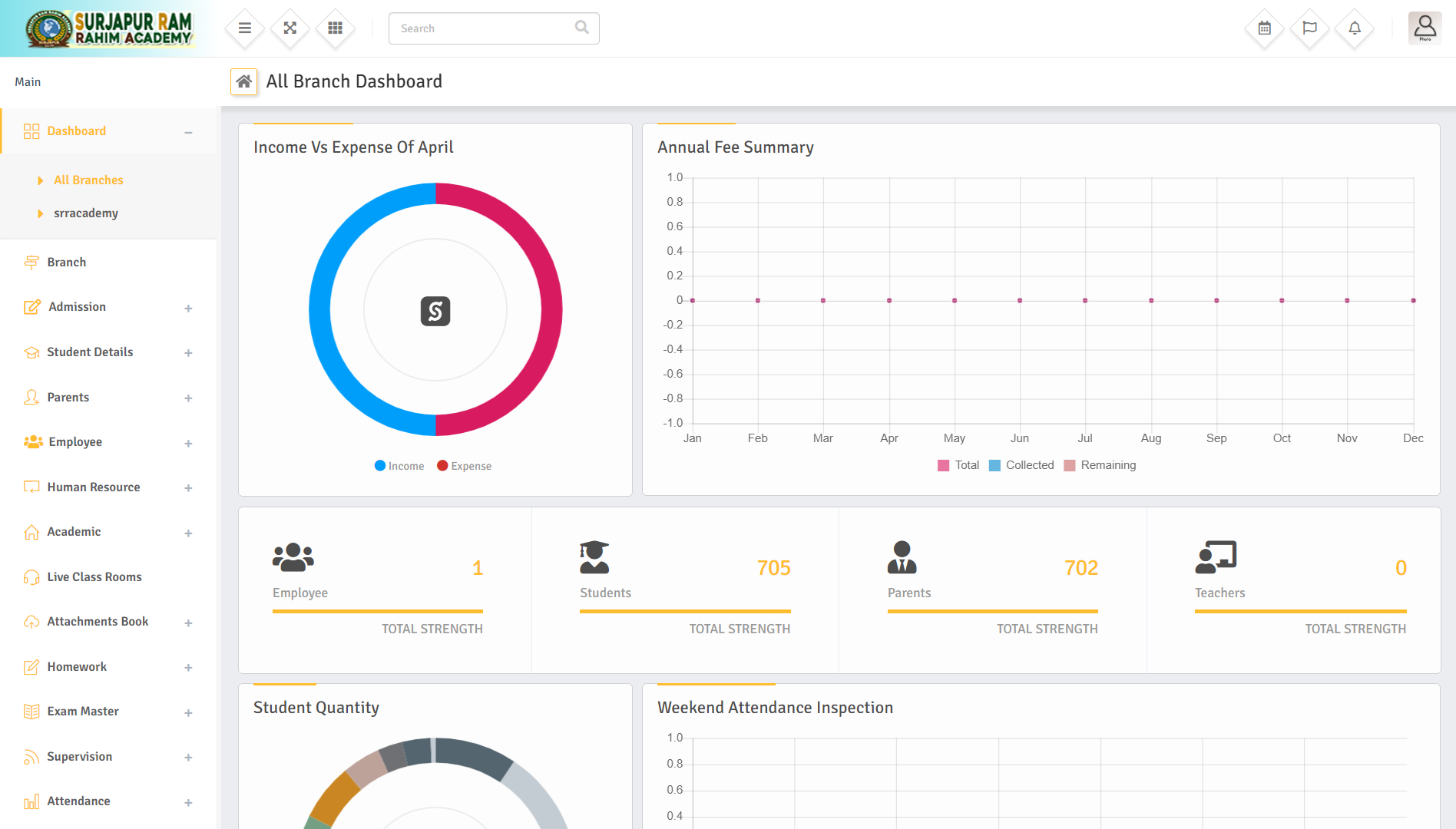Toggle the hamburger sidebar menu icon
Screen dimensions: 1456x829
[x=245, y=28]
